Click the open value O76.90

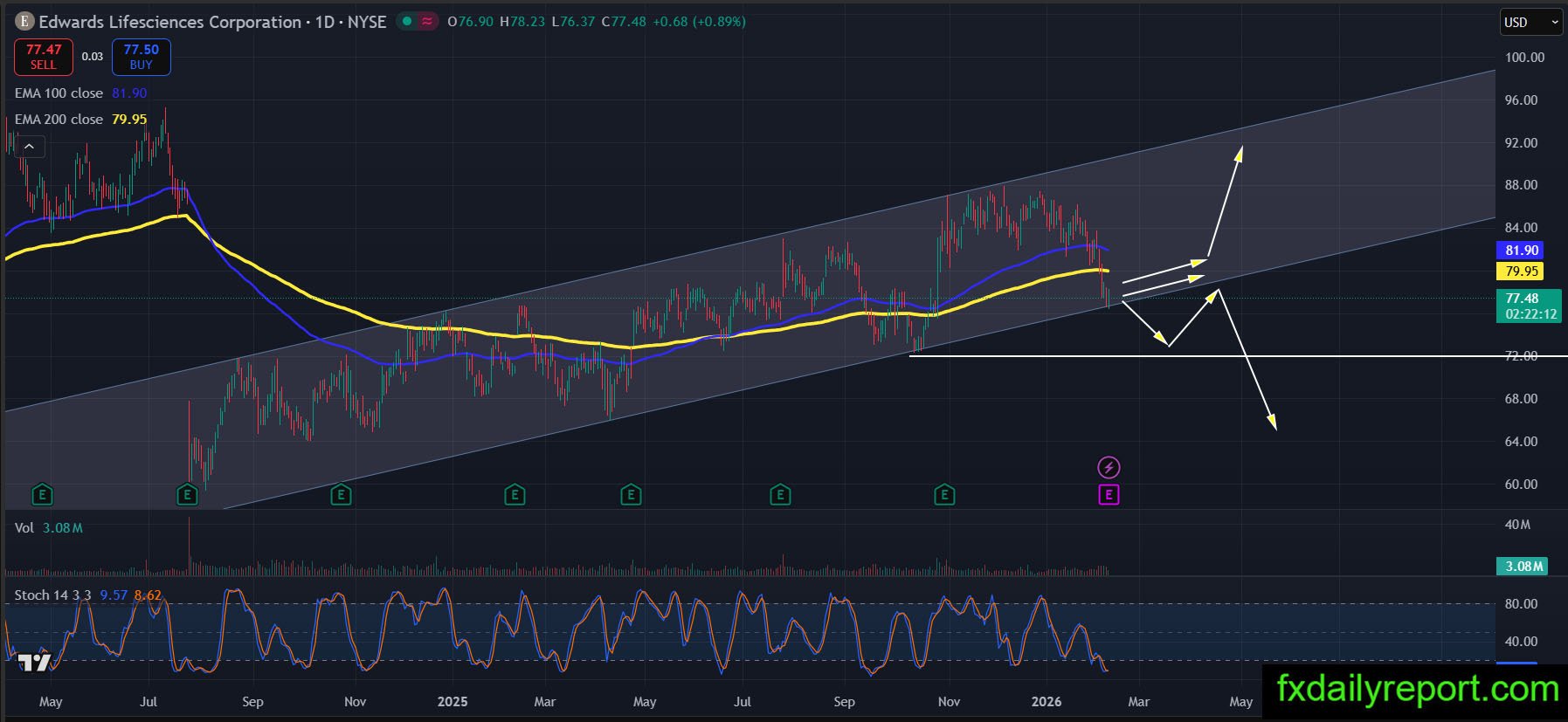[x=470, y=22]
